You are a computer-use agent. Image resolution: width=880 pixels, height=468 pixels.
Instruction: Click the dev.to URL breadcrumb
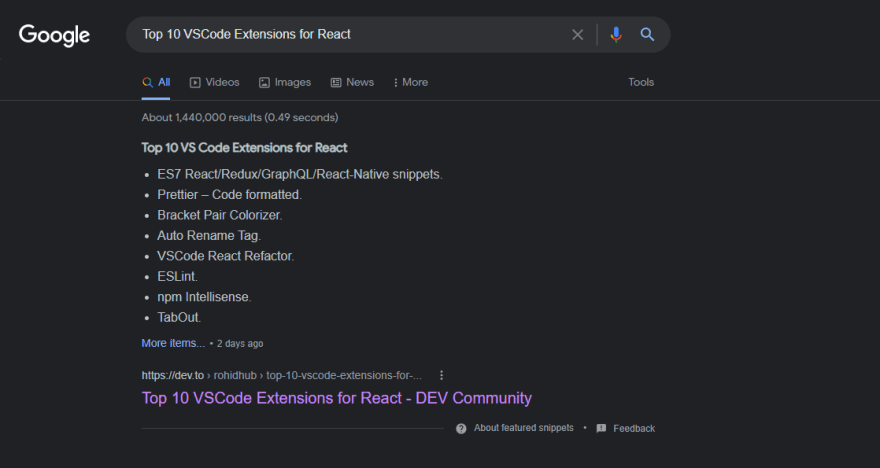pyautogui.click(x=282, y=375)
